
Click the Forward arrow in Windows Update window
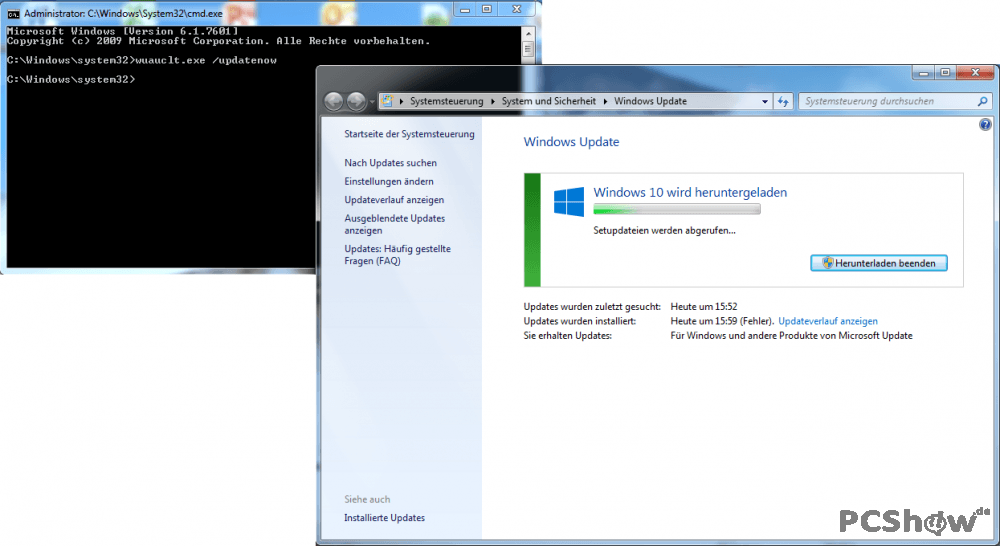(356, 101)
